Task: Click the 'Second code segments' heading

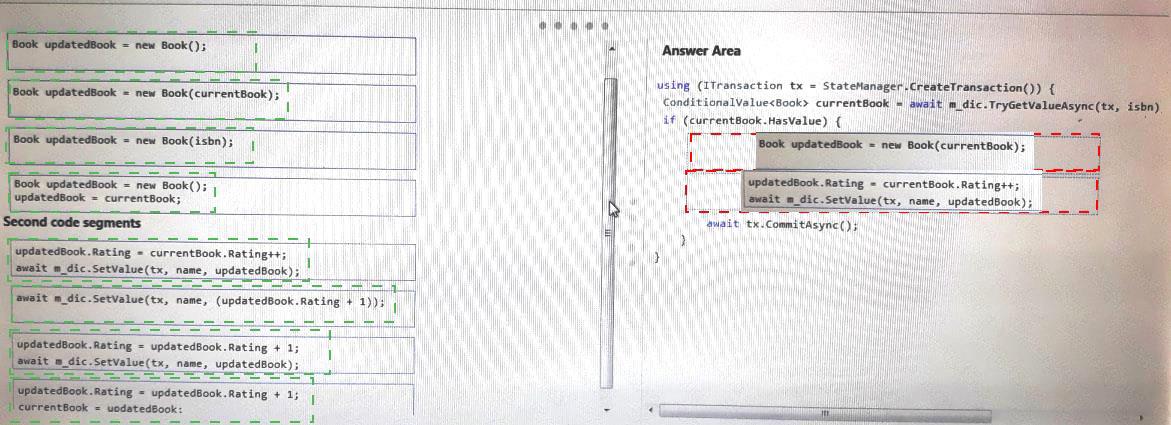Action: point(72,223)
